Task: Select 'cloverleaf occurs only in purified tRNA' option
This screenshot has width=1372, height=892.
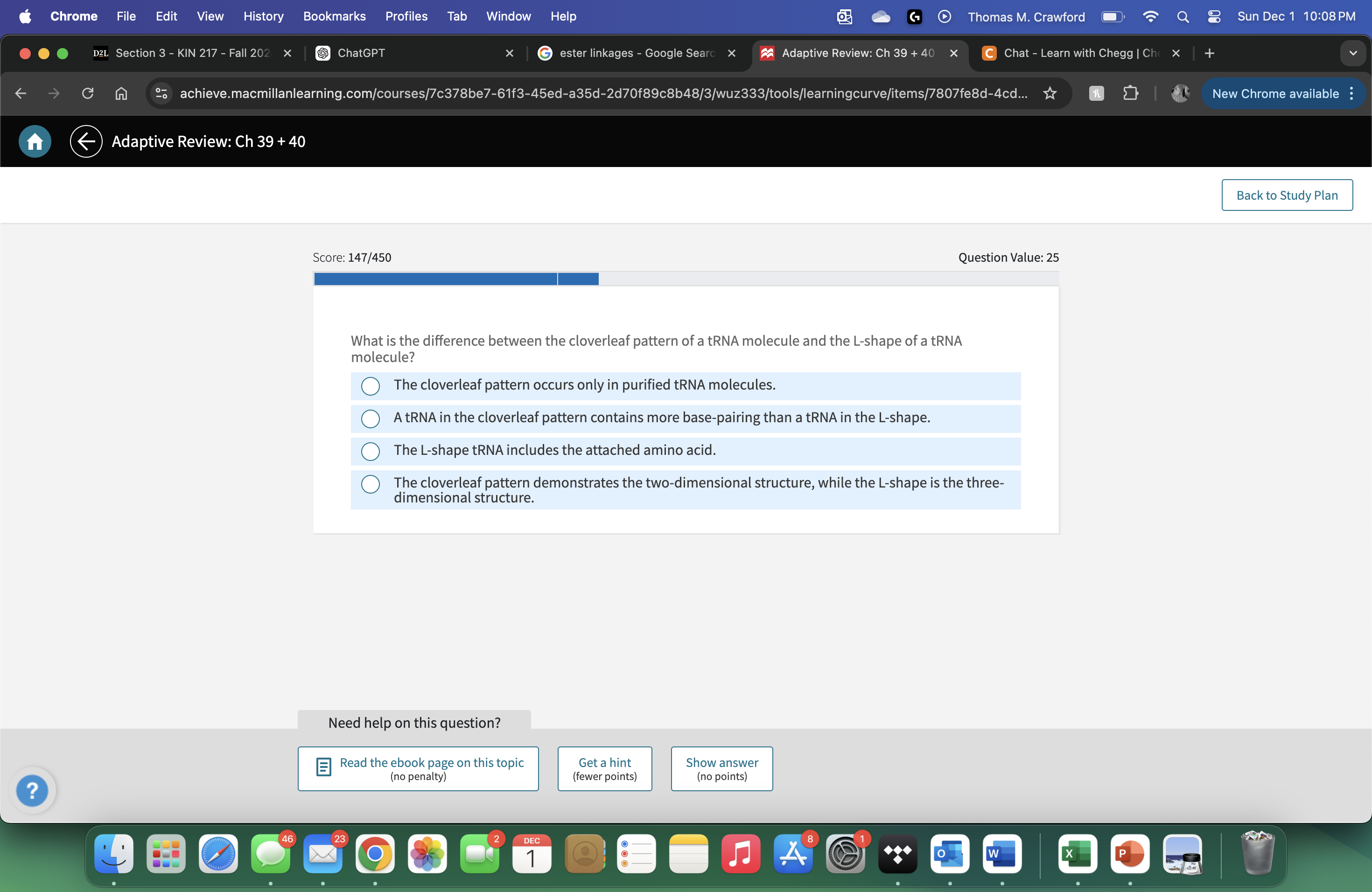Action: pyautogui.click(x=370, y=385)
